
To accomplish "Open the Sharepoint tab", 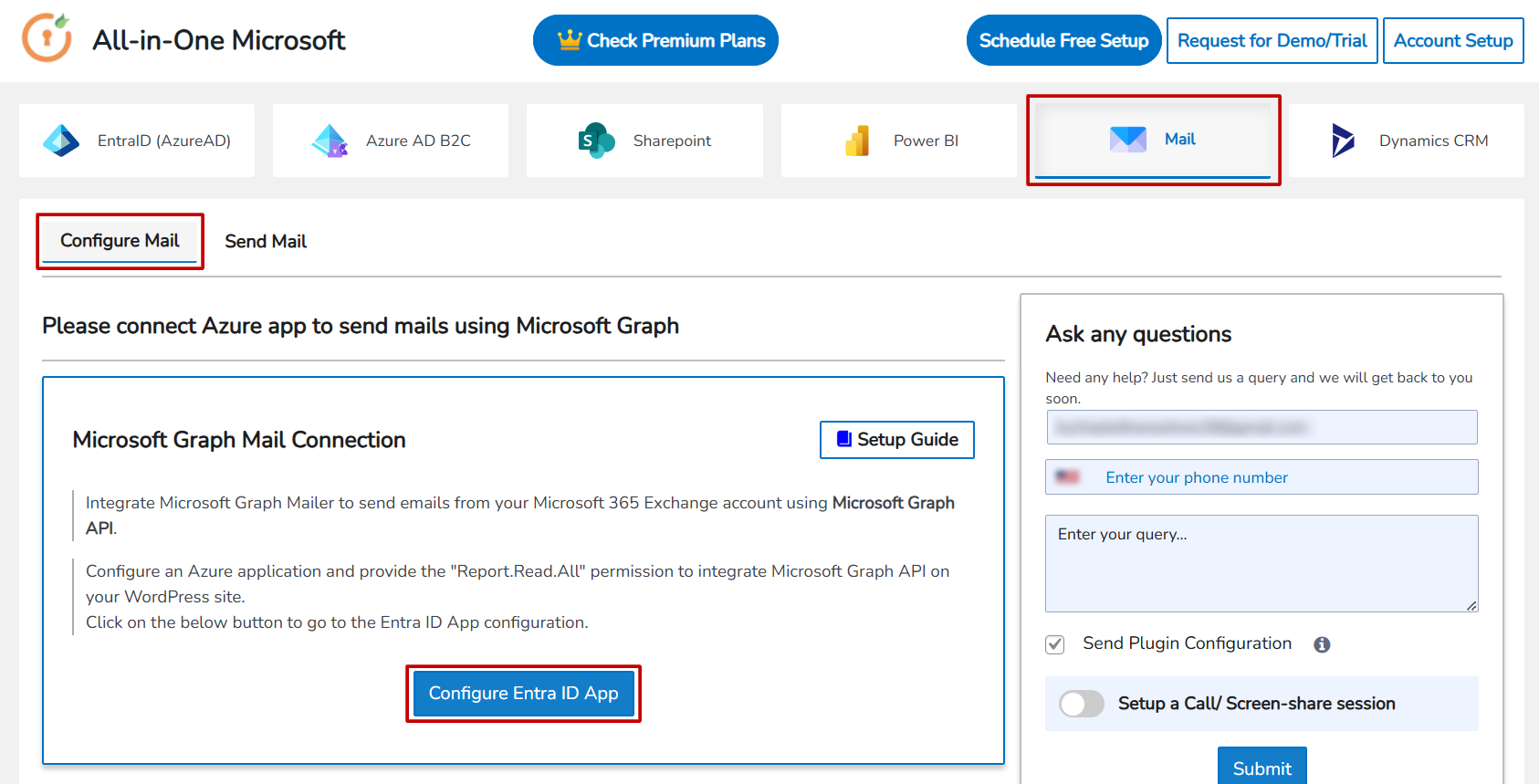I will click(644, 141).
